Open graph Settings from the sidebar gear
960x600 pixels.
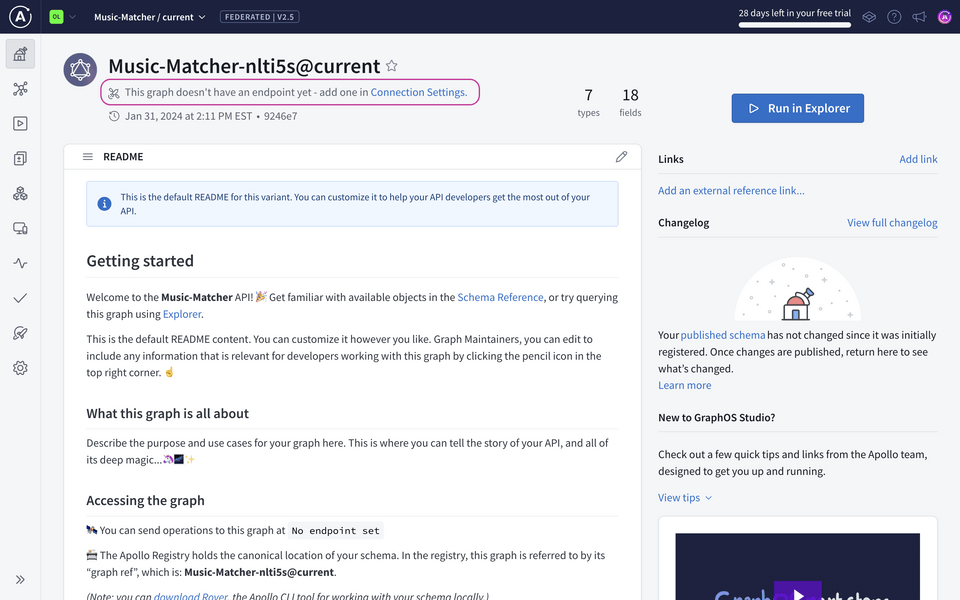(20, 367)
